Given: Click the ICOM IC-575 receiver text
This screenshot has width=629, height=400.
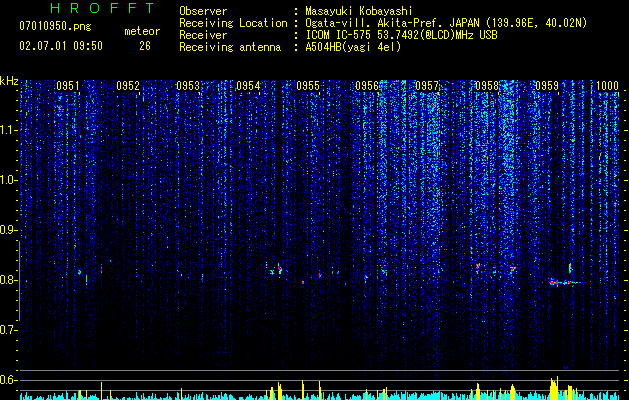Looking at the screenshot, I should click(x=401, y=35).
